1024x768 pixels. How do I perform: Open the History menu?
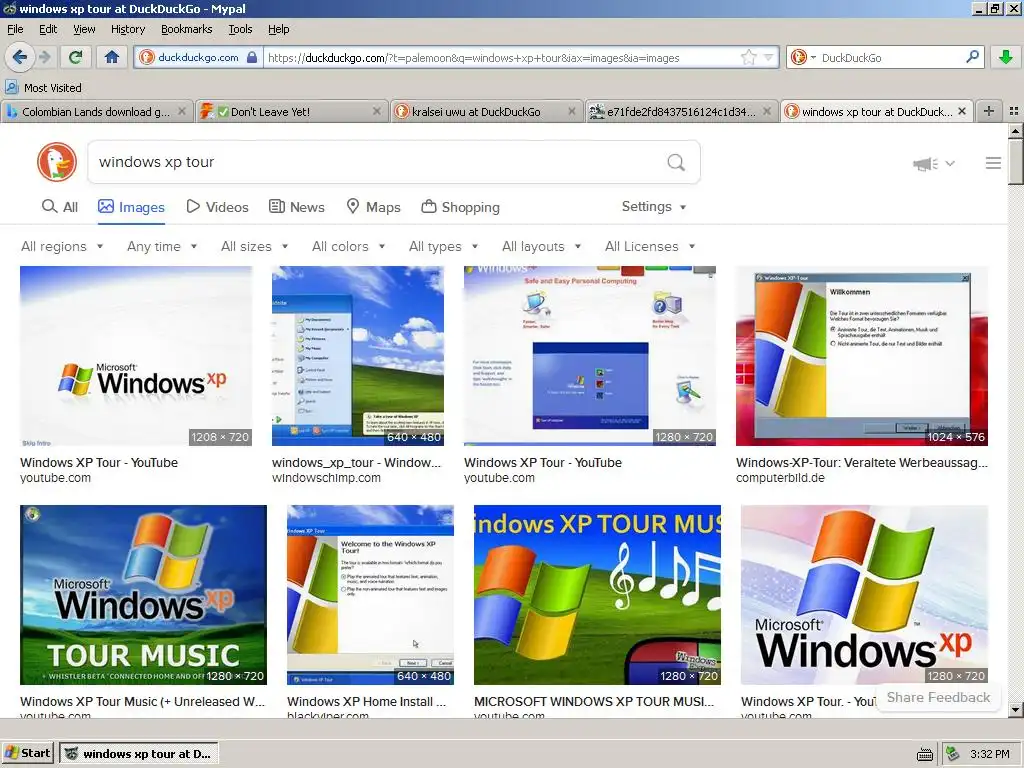(x=127, y=29)
